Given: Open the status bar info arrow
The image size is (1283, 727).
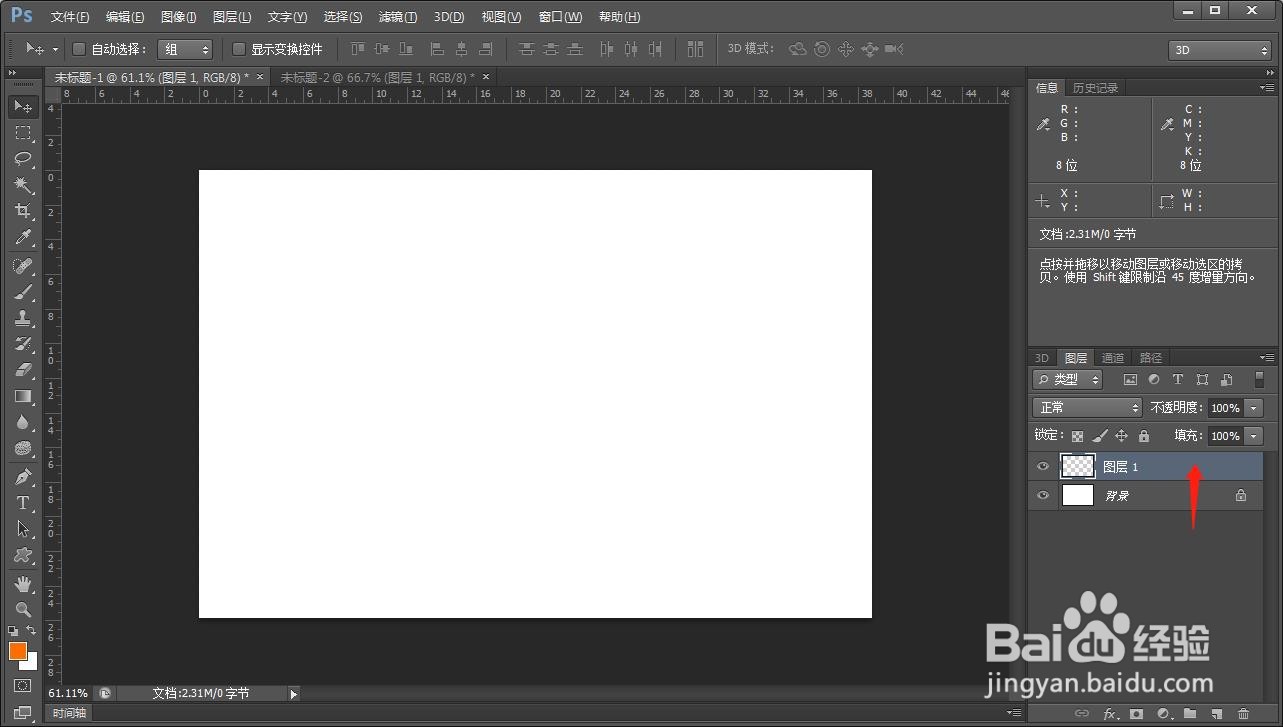Looking at the screenshot, I should coord(294,693).
